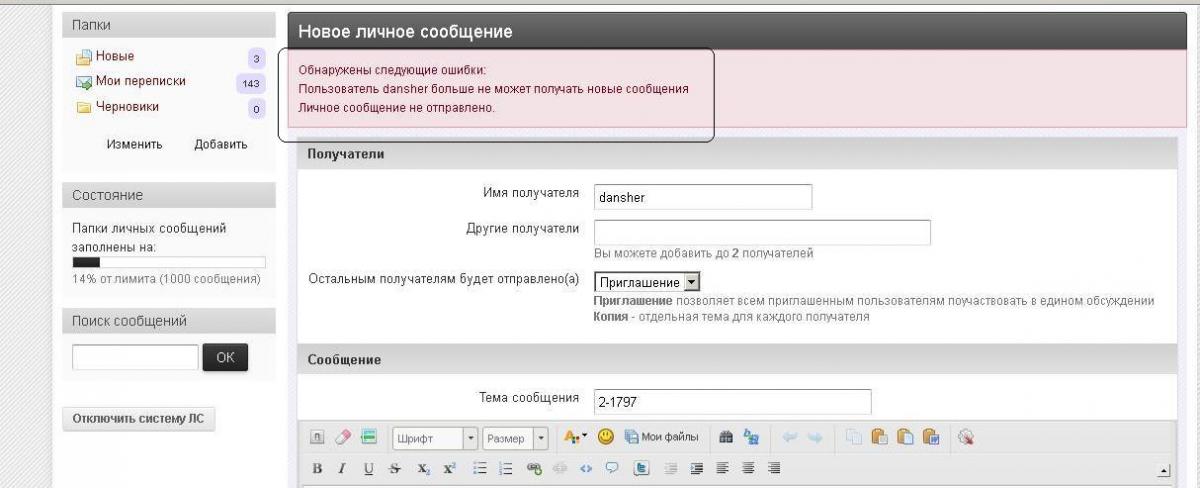Insert a numbered list
Image resolution: width=1200 pixels, height=488 pixels.
[505, 468]
